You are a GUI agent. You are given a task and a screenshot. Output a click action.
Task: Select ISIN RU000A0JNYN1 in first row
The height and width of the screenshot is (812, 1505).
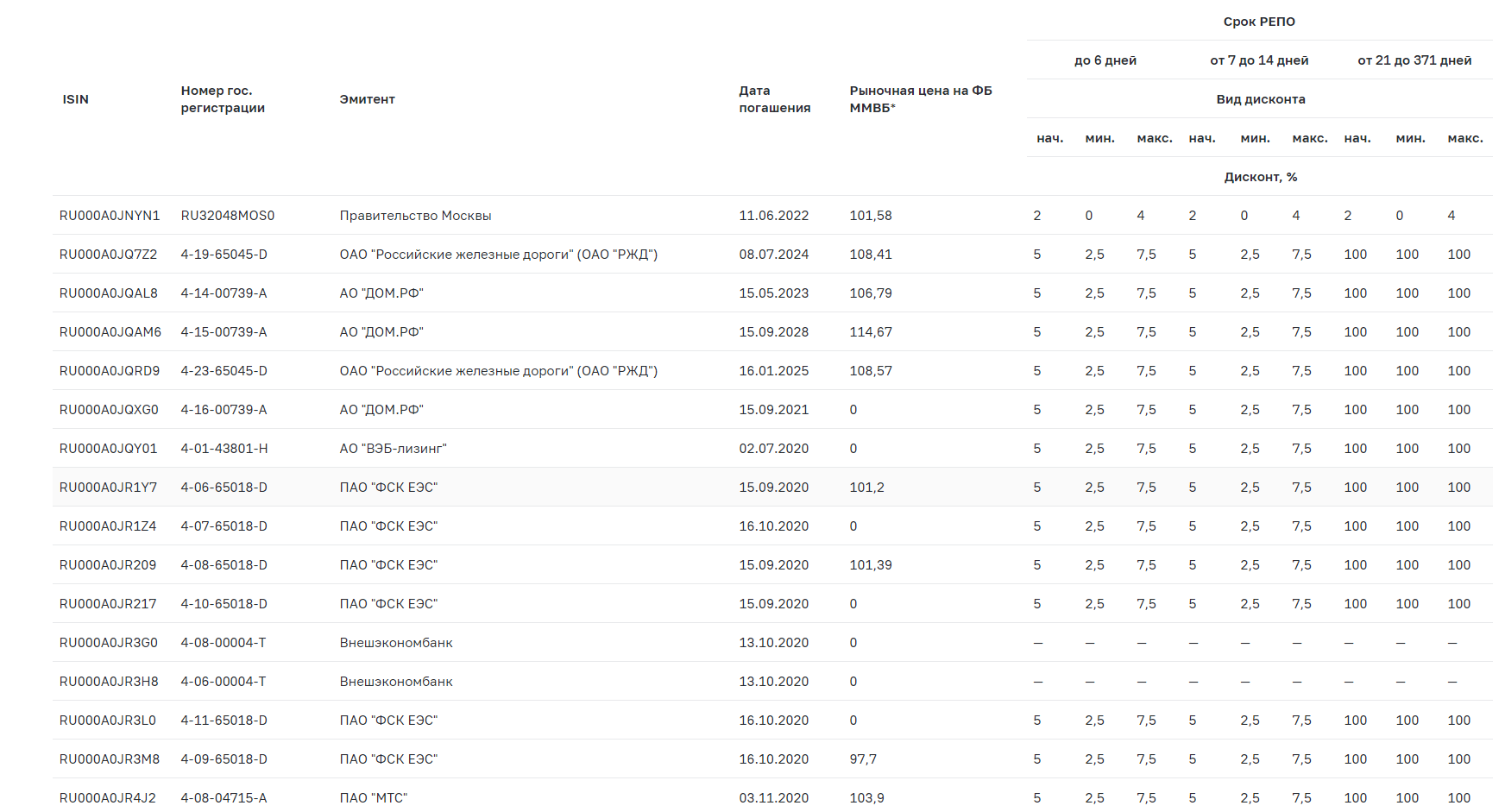(x=110, y=216)
